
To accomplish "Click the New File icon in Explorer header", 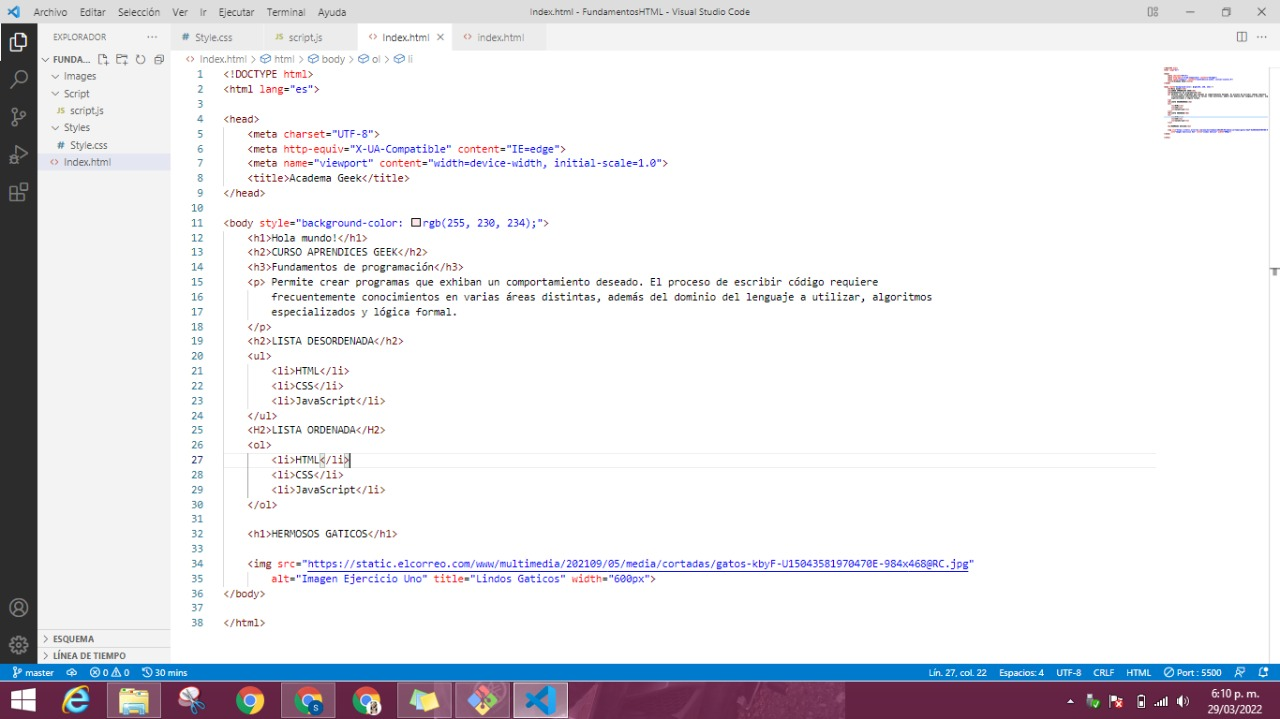I will click(x=103, y=59).
